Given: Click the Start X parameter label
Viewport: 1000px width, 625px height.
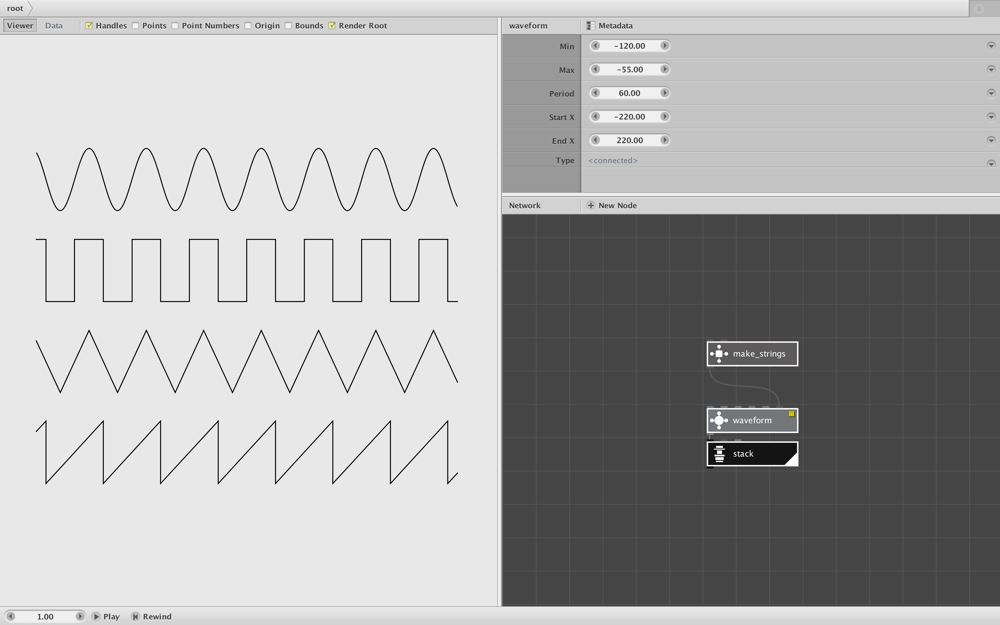Looking at the screenshot, I should [x=561, y=117].
